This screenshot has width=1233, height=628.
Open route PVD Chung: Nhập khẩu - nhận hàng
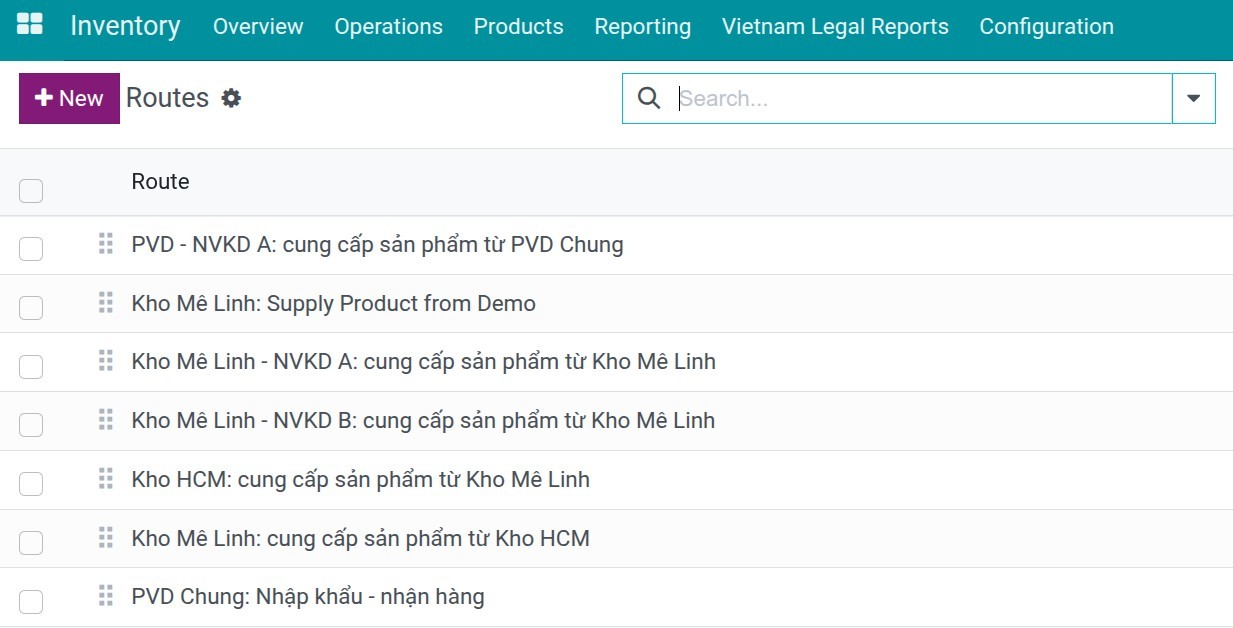click(308, 597)
